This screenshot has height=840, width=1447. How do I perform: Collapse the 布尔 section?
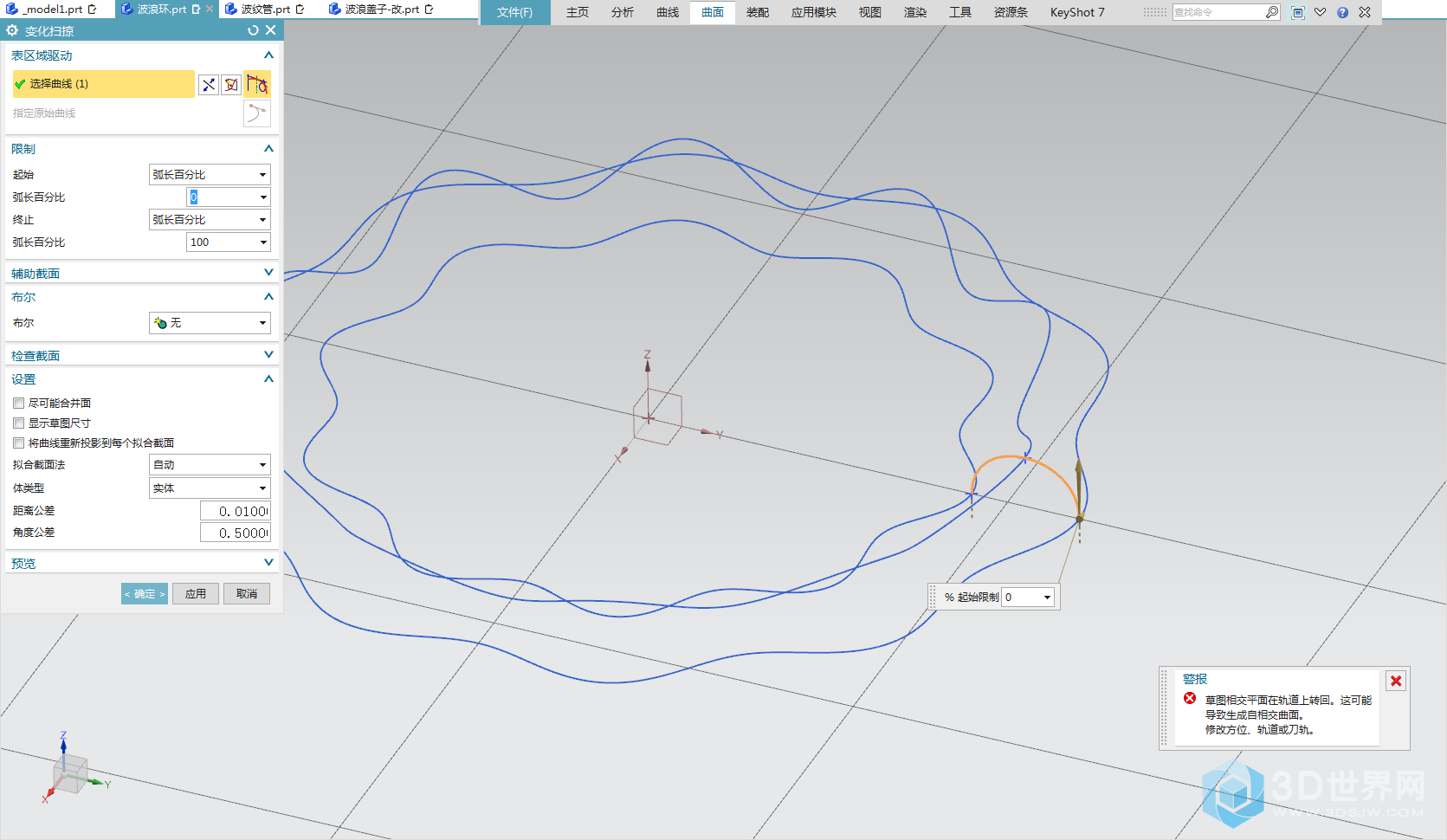[x=268, y=297]
